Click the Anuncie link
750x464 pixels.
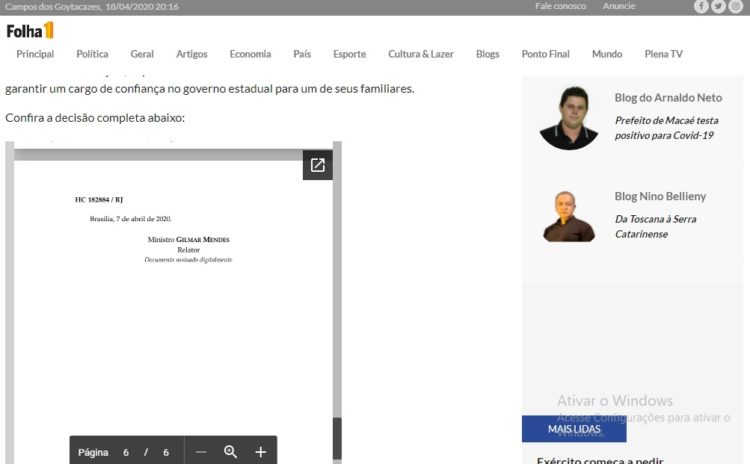pyautogui.click(x=619, y=6)
